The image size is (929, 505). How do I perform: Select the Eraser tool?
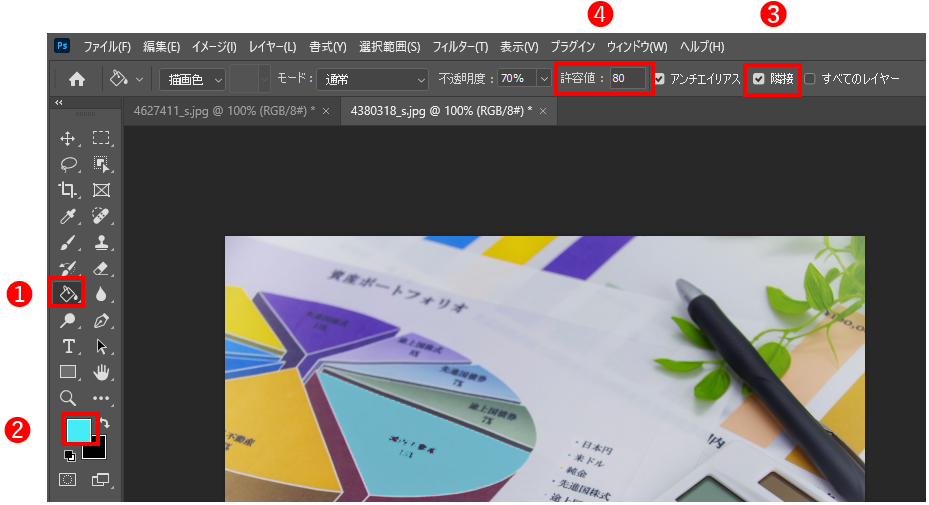click(x=100, y=268)
